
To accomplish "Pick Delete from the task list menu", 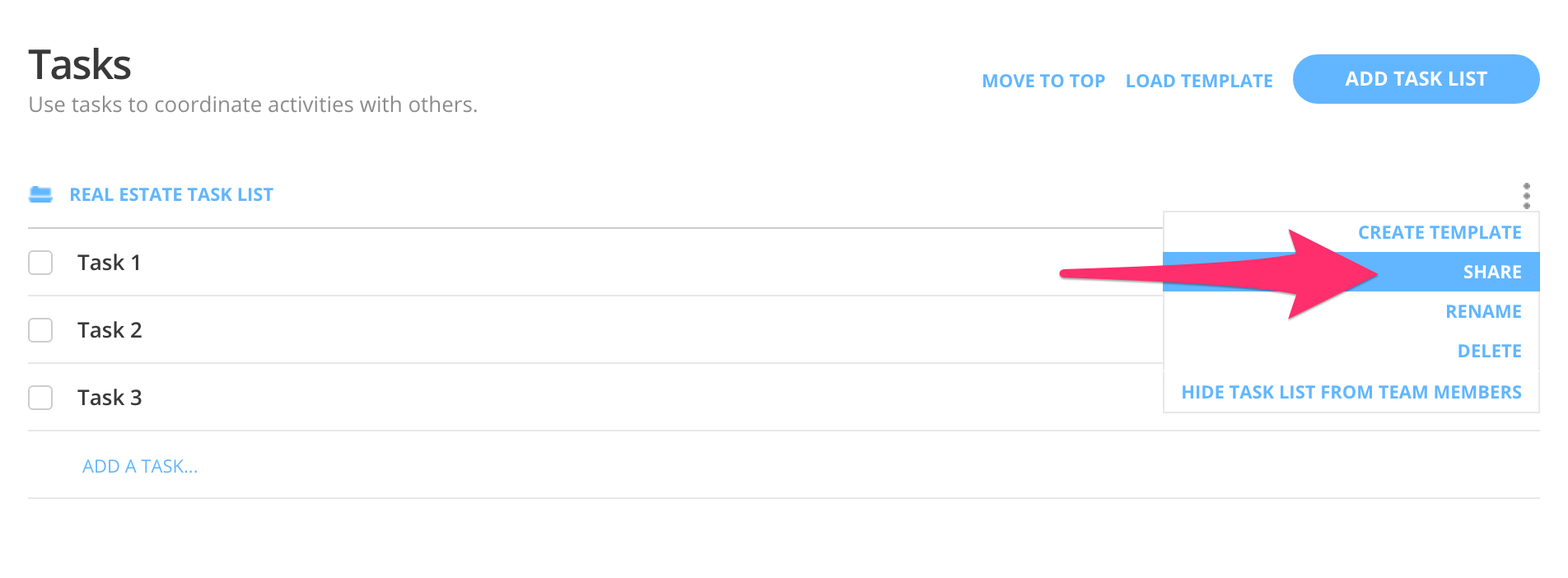I will pyautogui.click(x=1489, y=352).
